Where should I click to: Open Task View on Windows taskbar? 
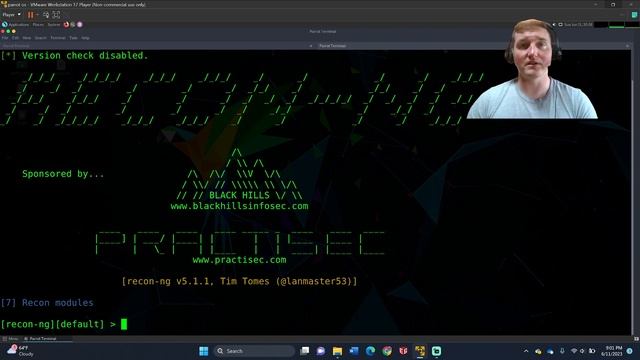pos(304,351)
